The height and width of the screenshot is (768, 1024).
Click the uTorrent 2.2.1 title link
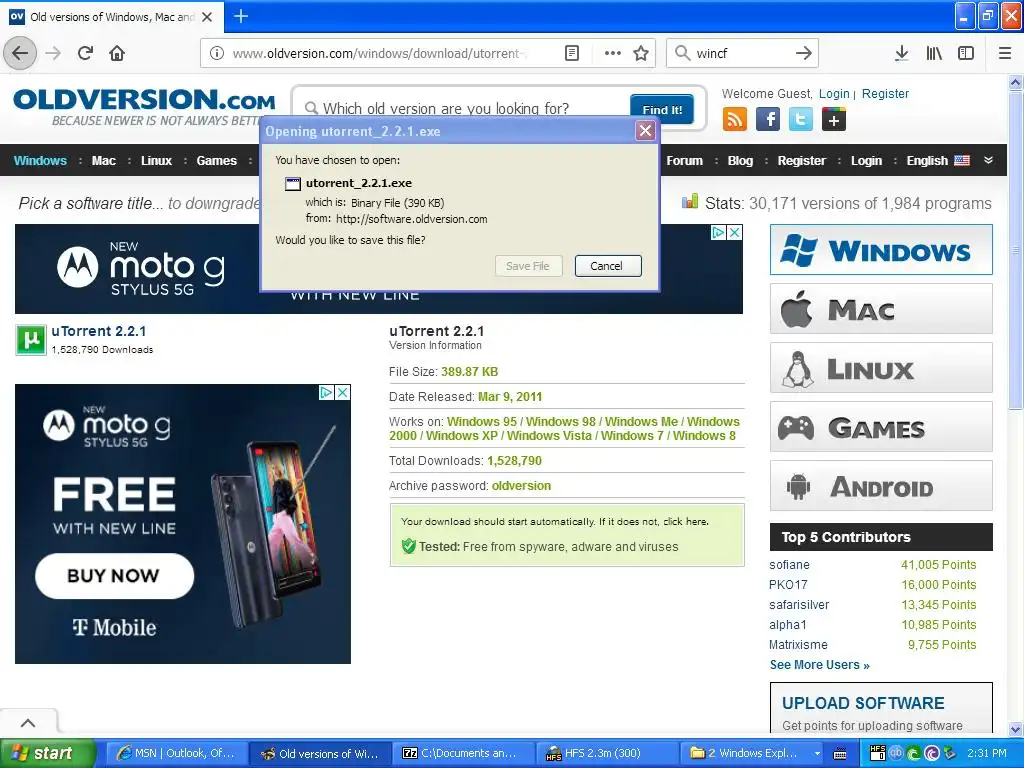[x=99, y=331]
